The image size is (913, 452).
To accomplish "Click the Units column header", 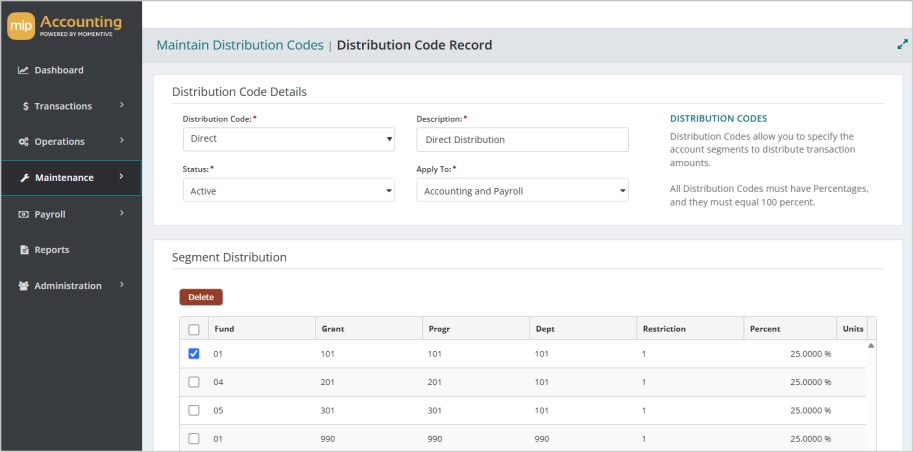I will click(852, 329).
